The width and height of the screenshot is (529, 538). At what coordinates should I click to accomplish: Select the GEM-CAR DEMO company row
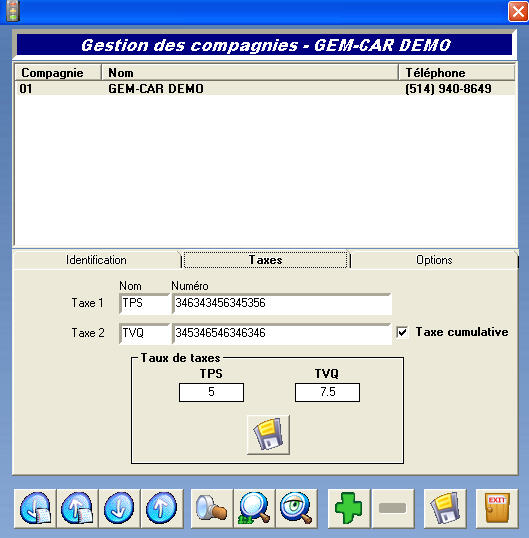(265, 89)
